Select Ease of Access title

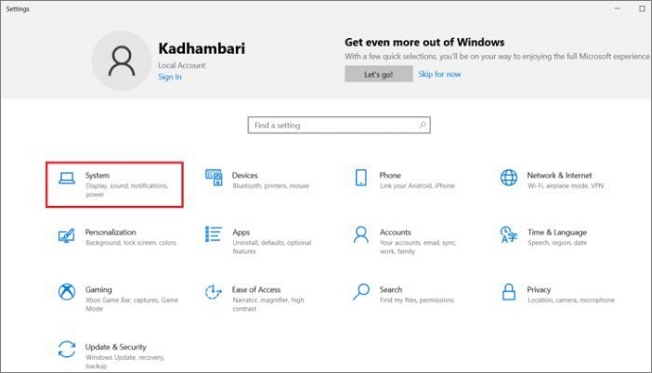pos(256,289)
